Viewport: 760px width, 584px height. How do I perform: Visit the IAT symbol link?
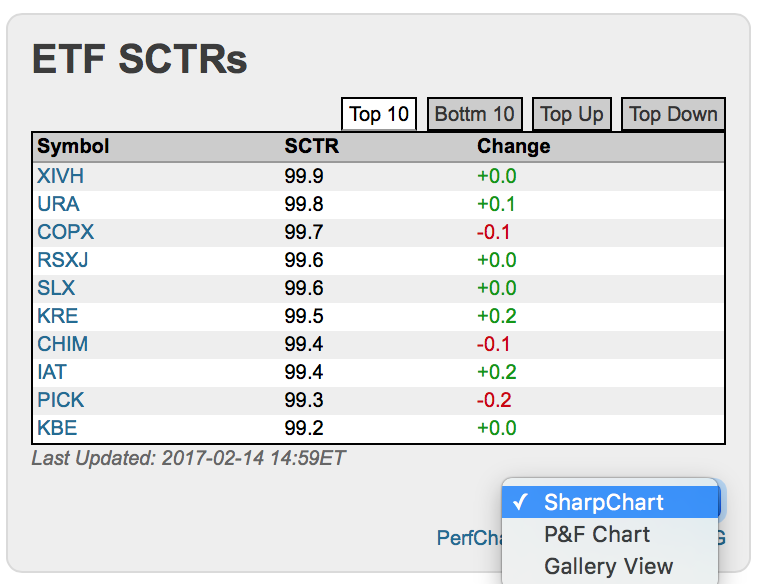tap(52, 372)
